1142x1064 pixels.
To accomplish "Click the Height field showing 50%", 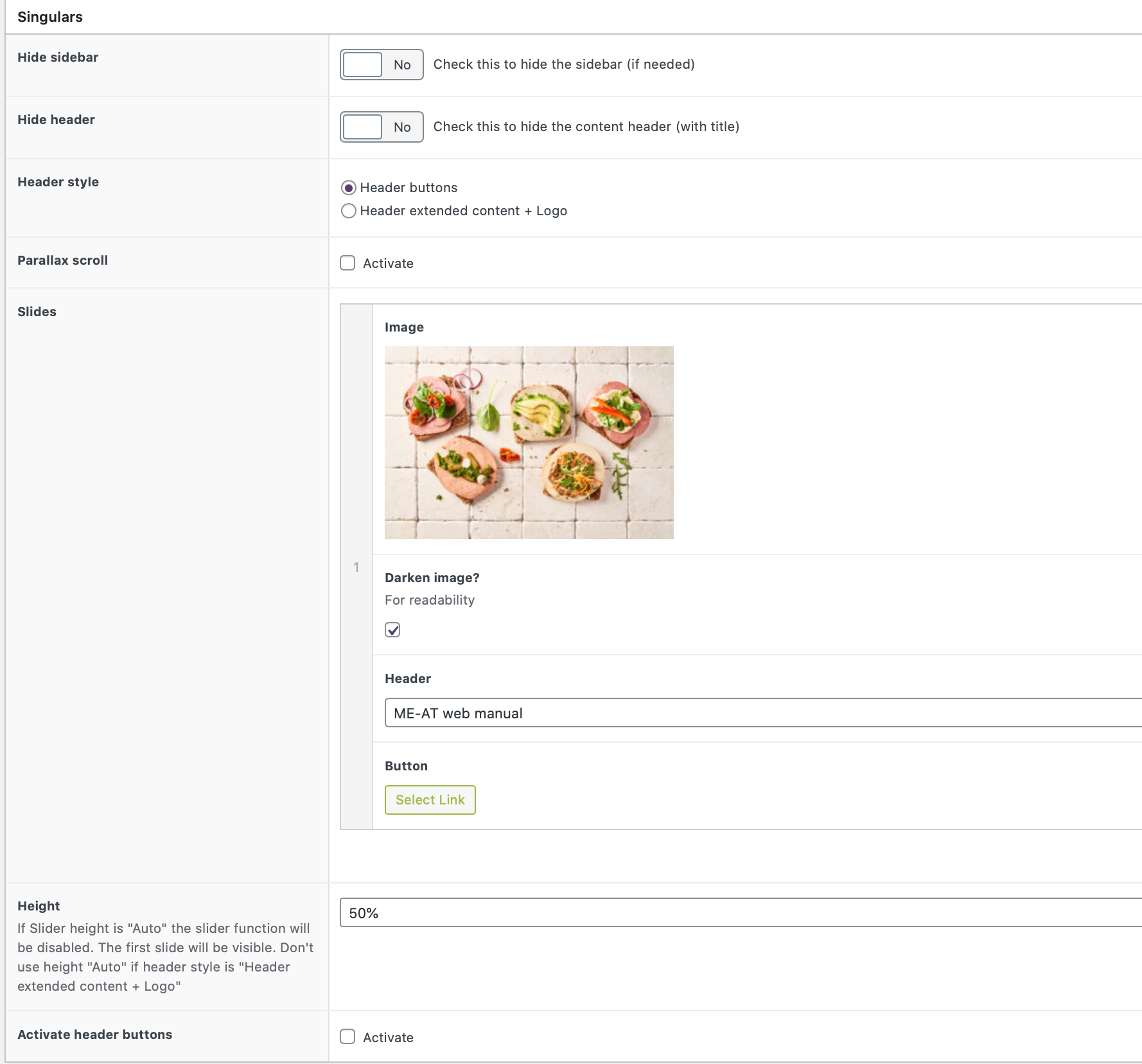I will coord(739,913).
